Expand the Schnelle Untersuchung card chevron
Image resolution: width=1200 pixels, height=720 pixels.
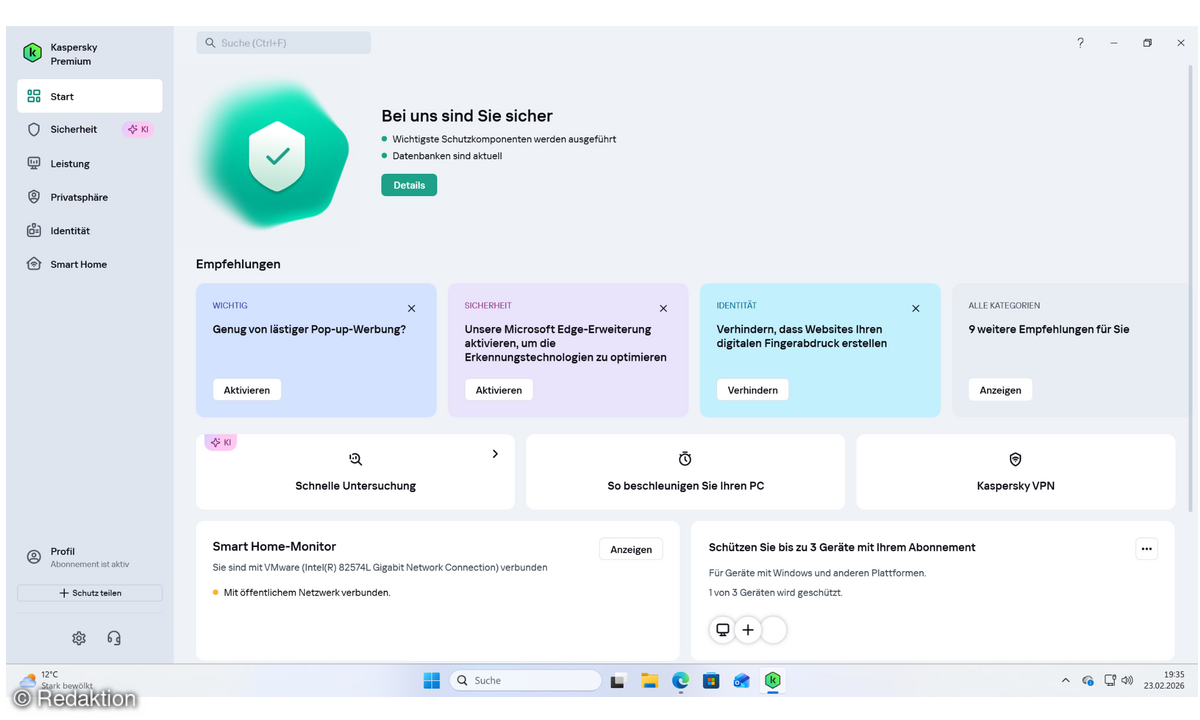495,453
